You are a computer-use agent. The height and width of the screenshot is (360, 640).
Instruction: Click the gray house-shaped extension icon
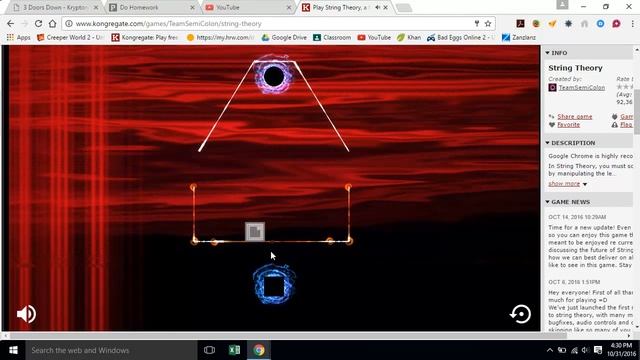tap(584, 24)
